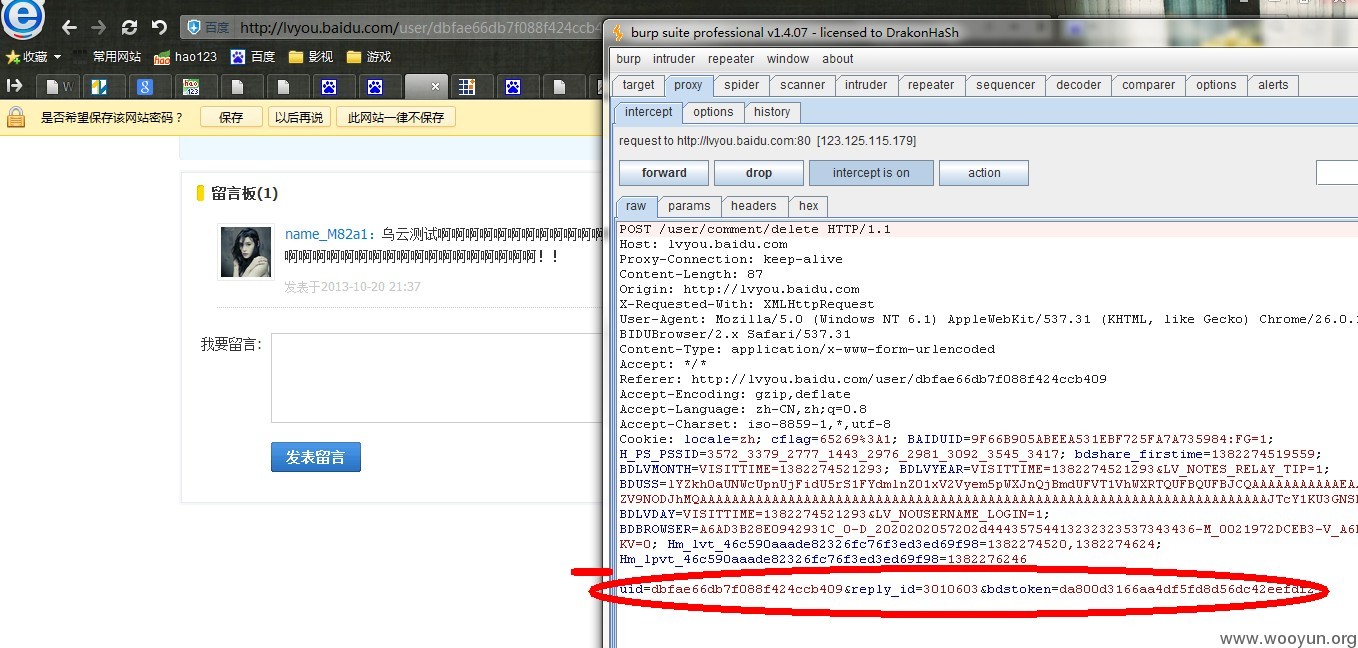
Task: Select the hex view tab
Action: 808,206
